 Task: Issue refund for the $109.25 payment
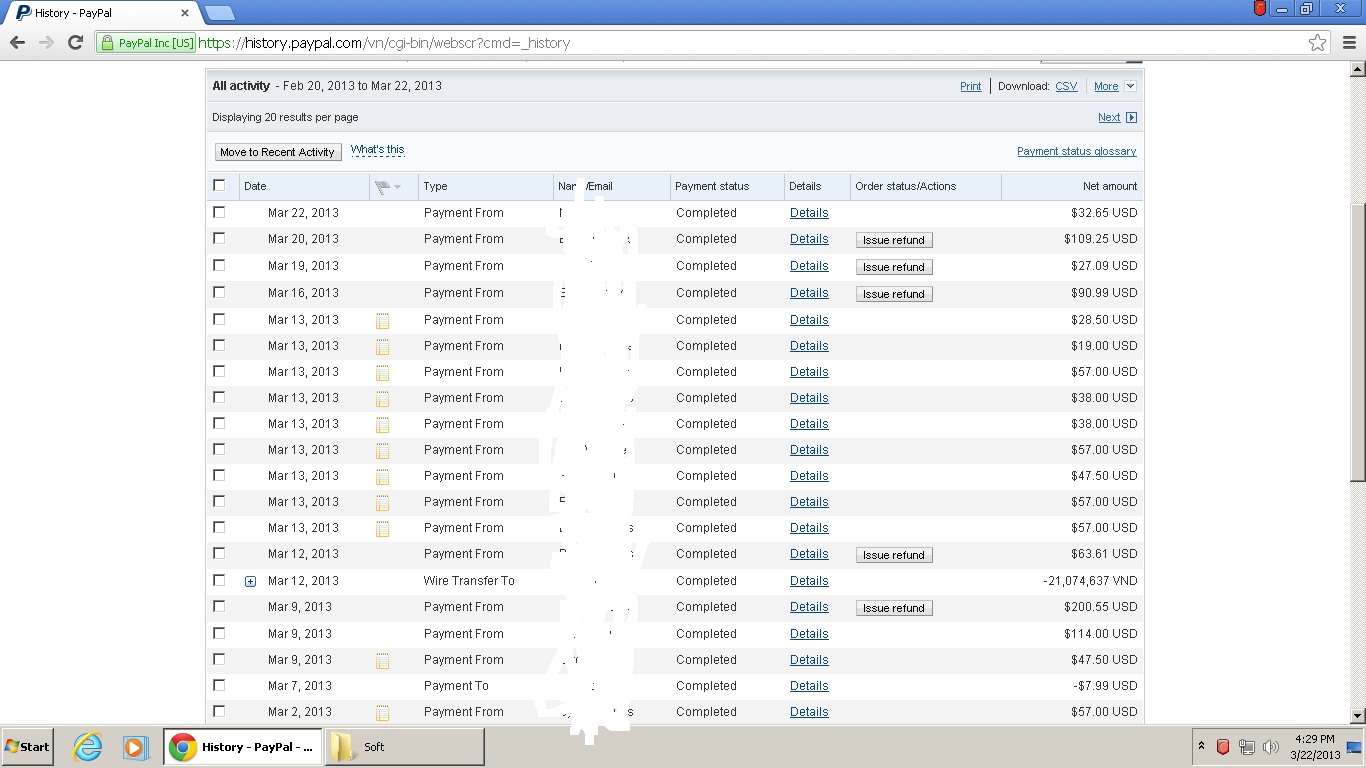pos(894,240)
